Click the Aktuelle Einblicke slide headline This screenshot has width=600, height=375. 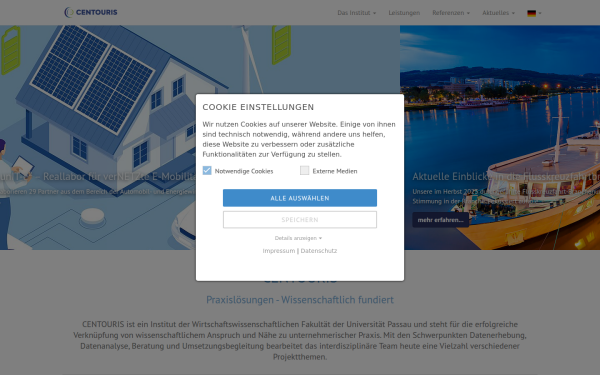506,176
